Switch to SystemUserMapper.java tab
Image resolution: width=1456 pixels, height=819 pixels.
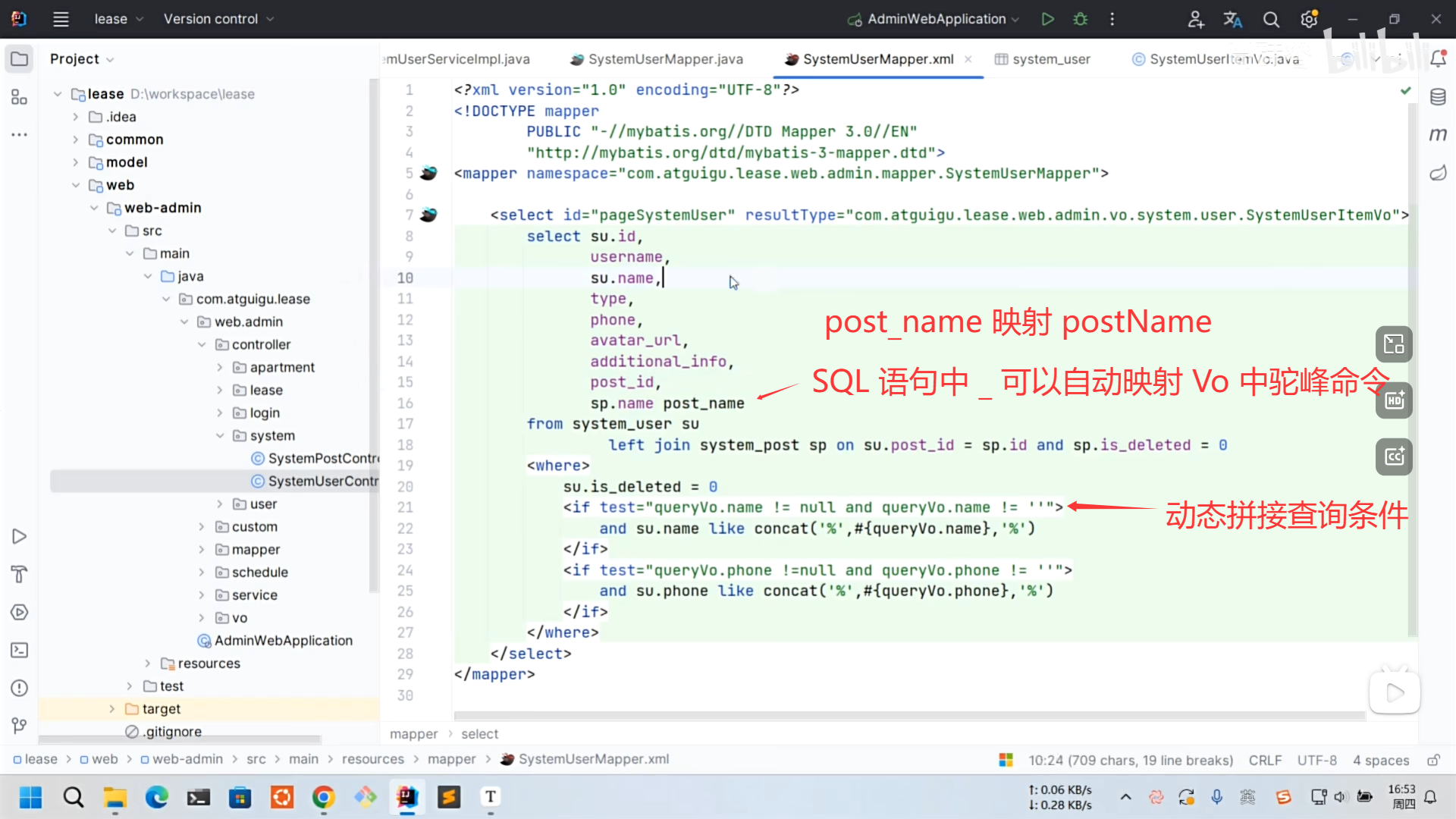[664, 59]
